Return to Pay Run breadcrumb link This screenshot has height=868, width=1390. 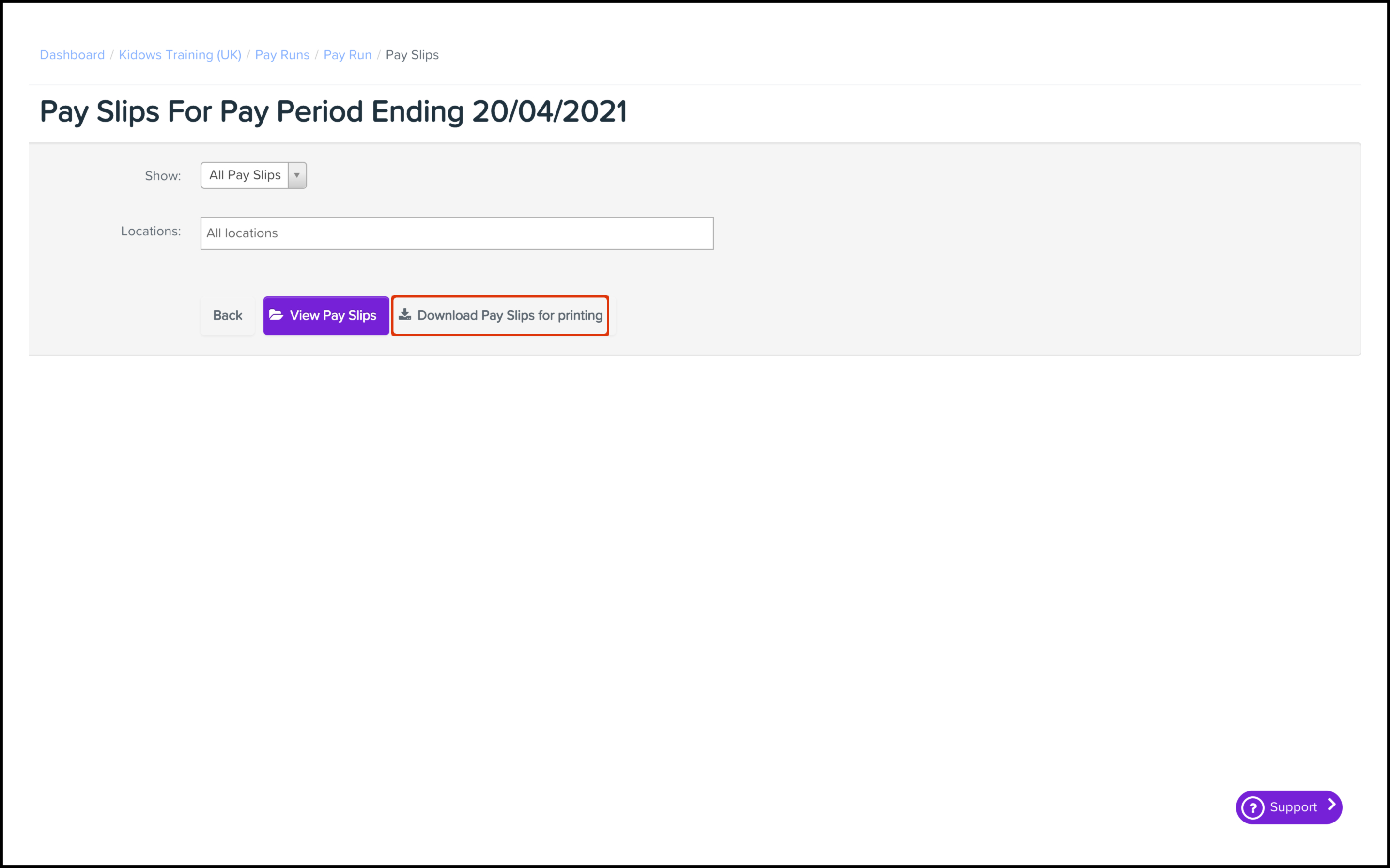[347, 55]
